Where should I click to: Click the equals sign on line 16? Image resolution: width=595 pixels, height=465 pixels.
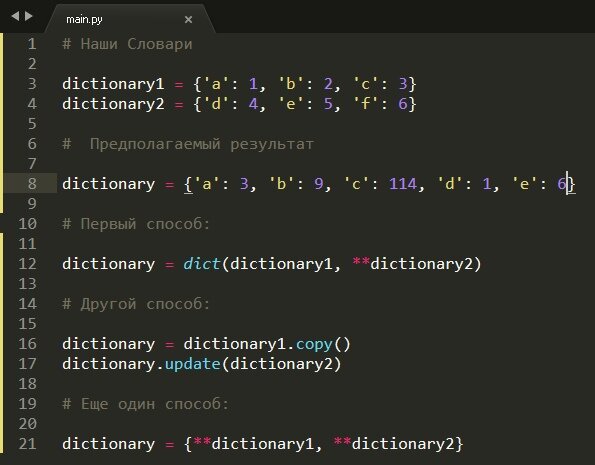[170, 345]
